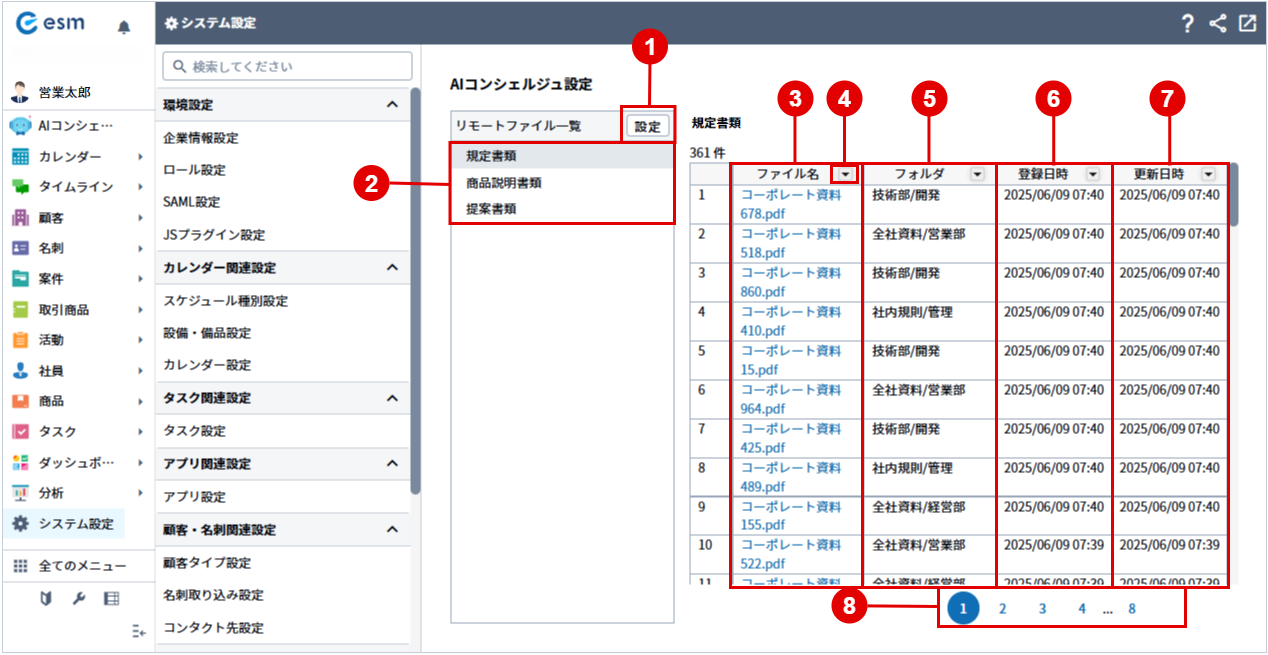This screenshot has height=655, width=1268.
Task: Collapse the 環境設定 section
Action: click(392, 105)
